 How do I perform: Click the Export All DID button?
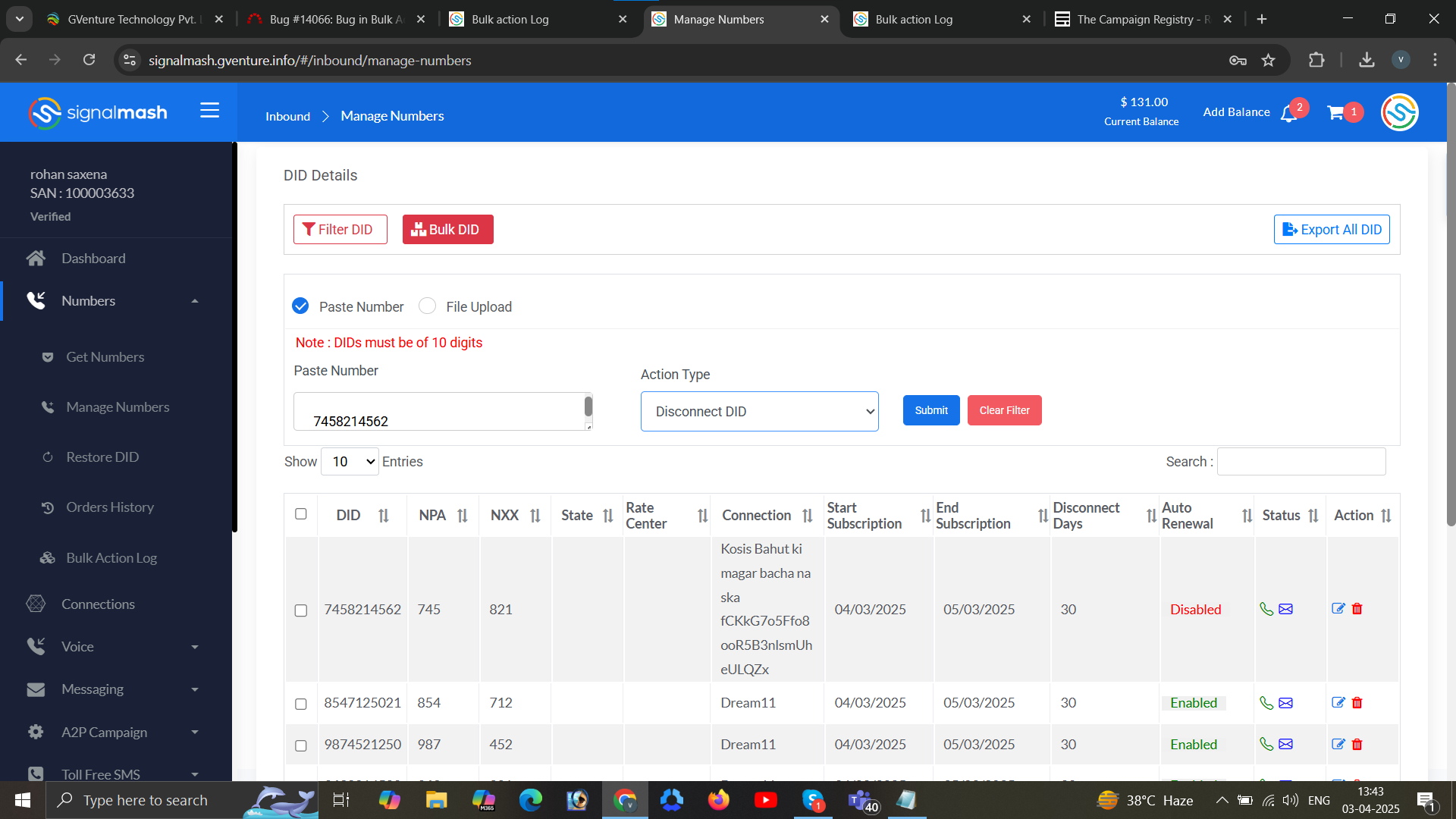1332,229
